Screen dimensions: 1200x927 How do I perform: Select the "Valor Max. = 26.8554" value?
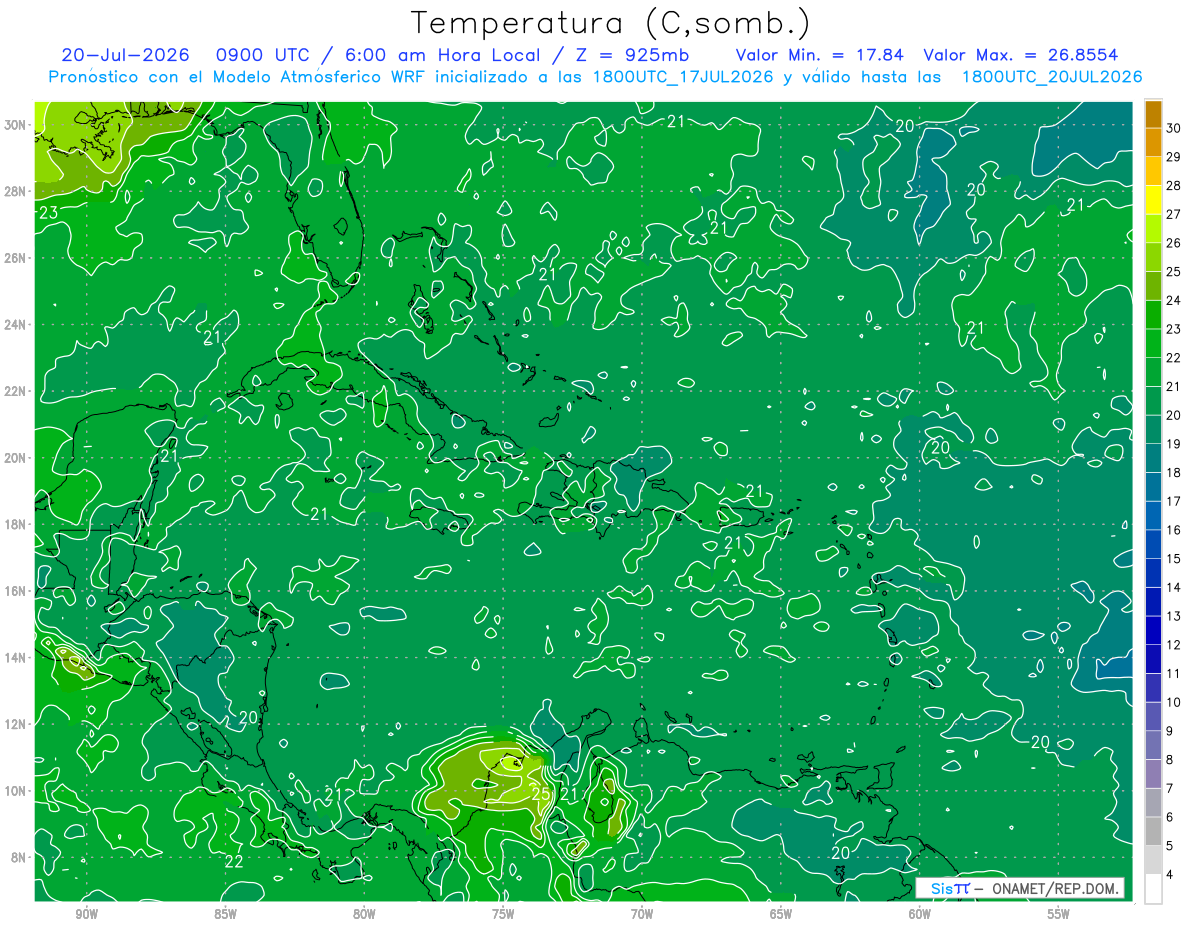[x=1021, y=55]
